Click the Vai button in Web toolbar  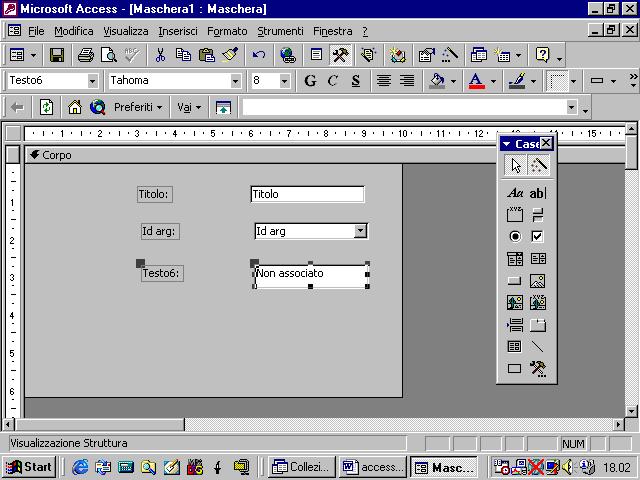coord(189,107)
